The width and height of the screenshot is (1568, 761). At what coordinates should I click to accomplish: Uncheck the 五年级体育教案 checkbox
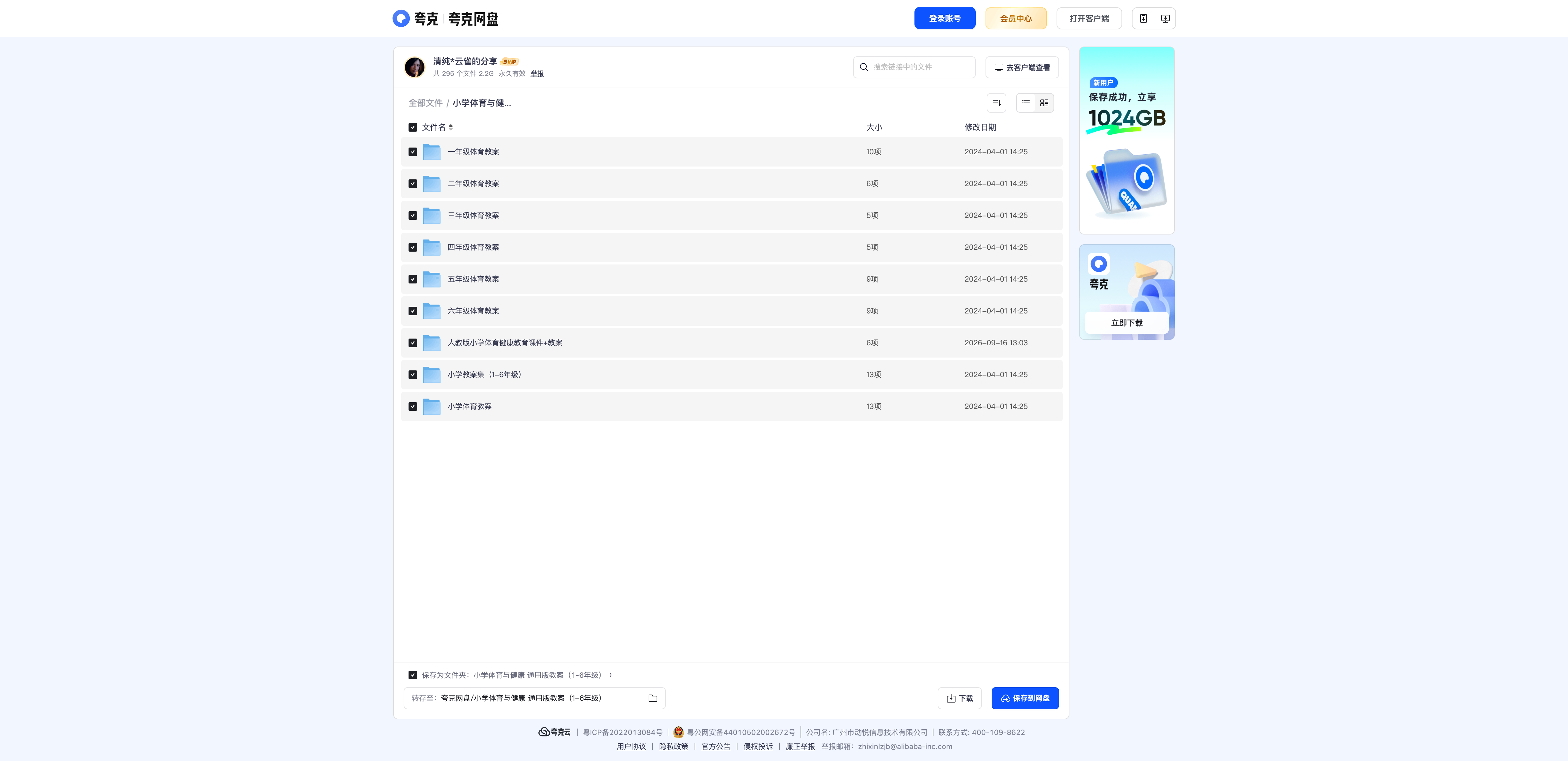pos(413,279)
